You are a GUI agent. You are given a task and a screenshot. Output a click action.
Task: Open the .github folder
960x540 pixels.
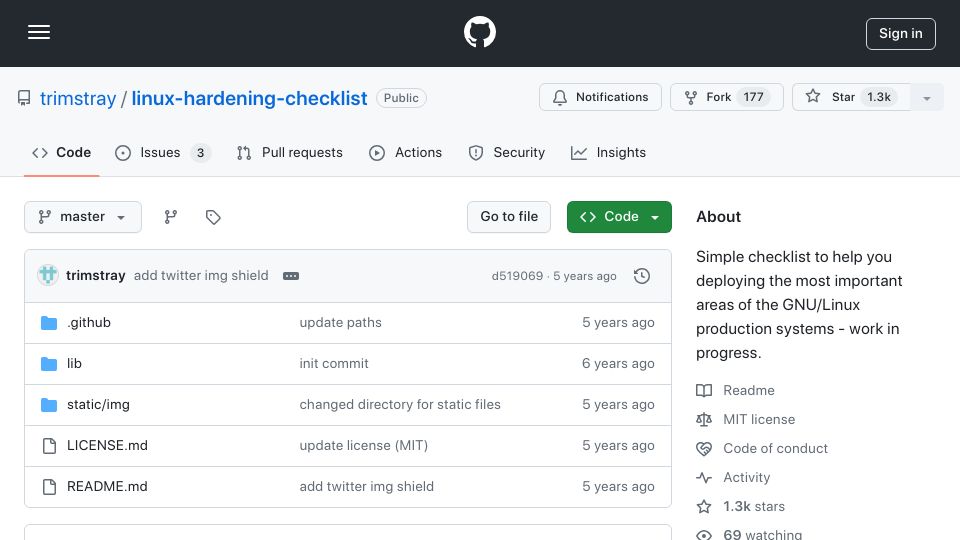[x=89, y=323]
